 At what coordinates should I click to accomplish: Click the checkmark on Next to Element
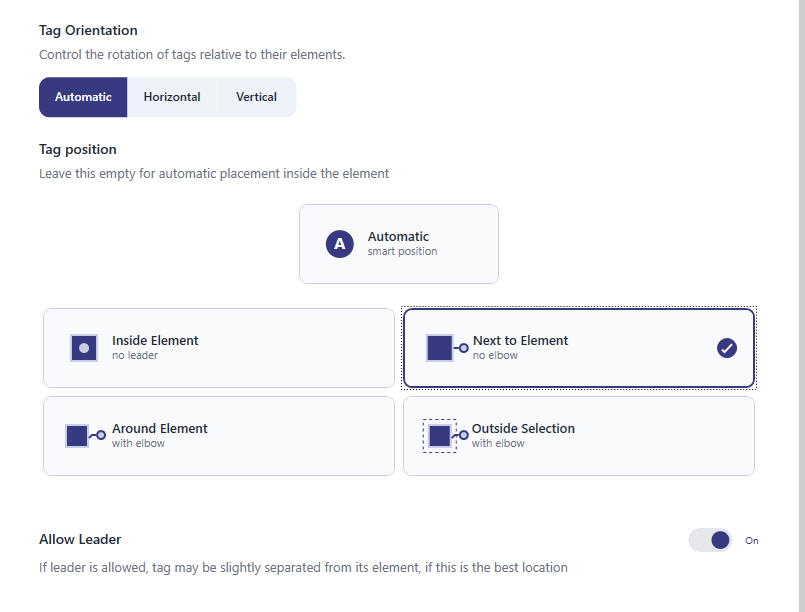pos(727,348)
